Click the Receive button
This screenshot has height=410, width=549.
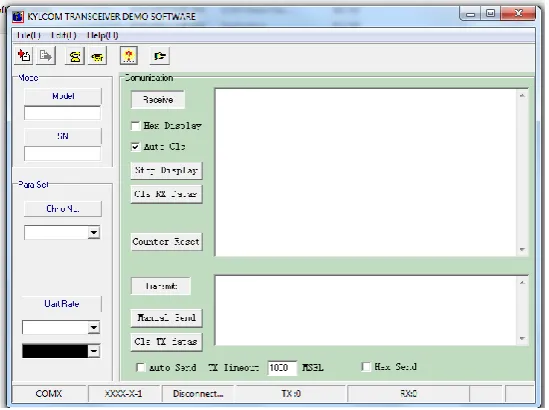tap(158, 100)
